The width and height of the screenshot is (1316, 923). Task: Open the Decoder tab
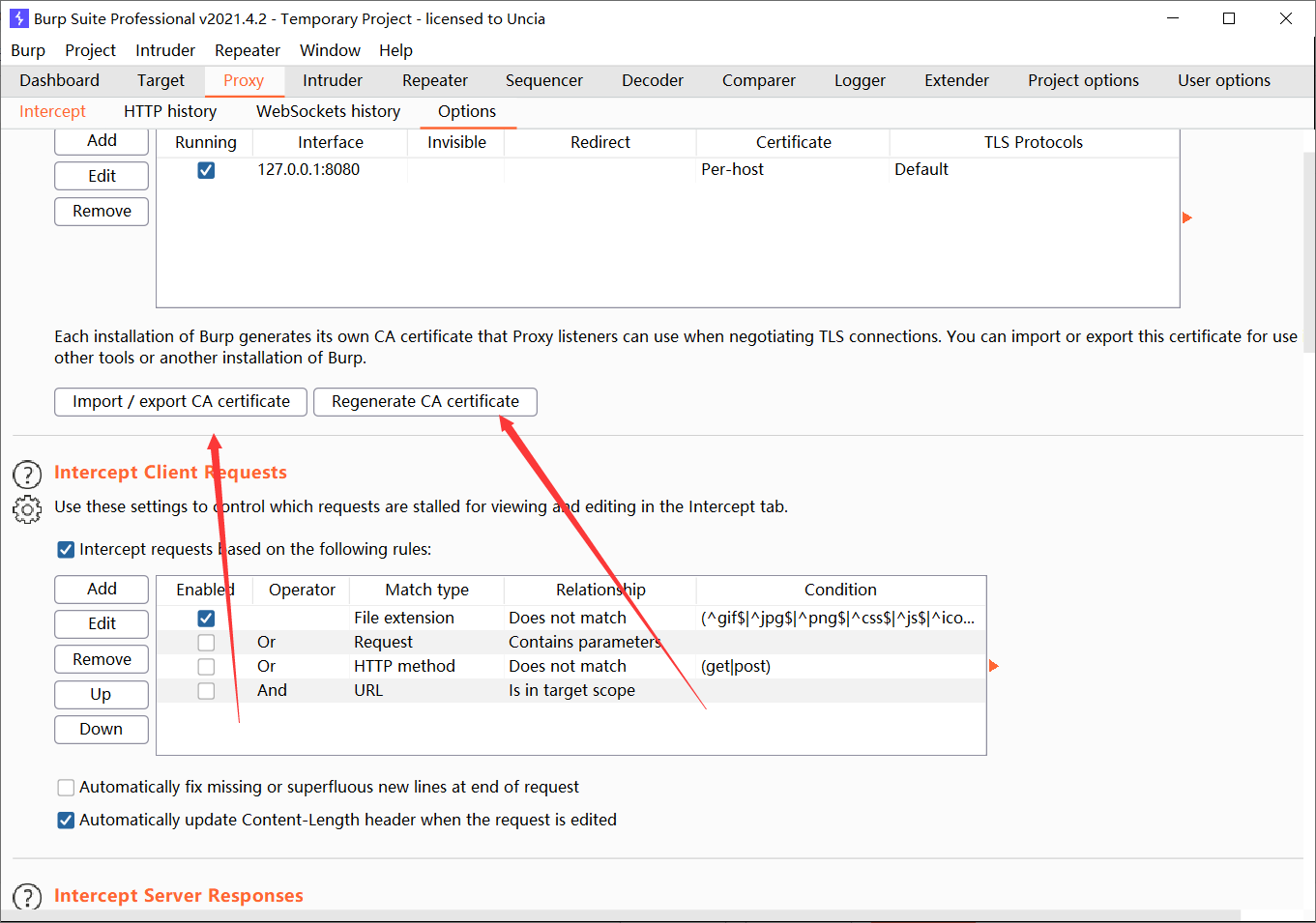[653, 80]
